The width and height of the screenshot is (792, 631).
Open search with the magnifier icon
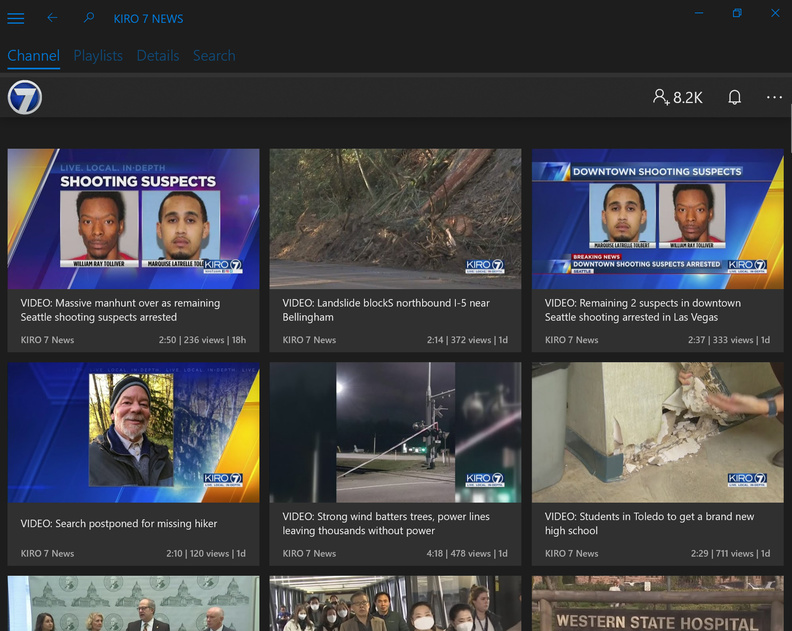(x=89, y=18)
